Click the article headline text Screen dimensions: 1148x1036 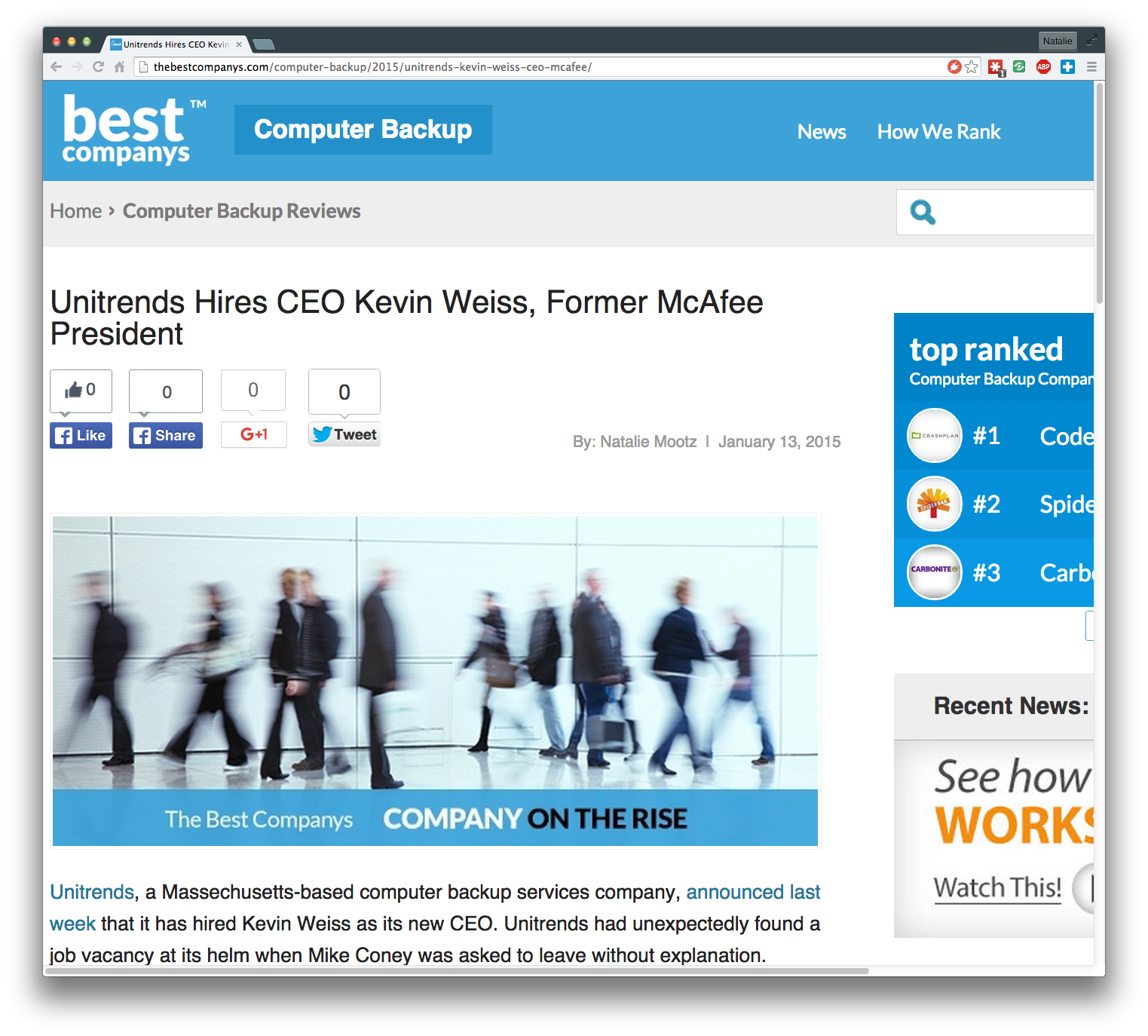click(x=406, y=317)
